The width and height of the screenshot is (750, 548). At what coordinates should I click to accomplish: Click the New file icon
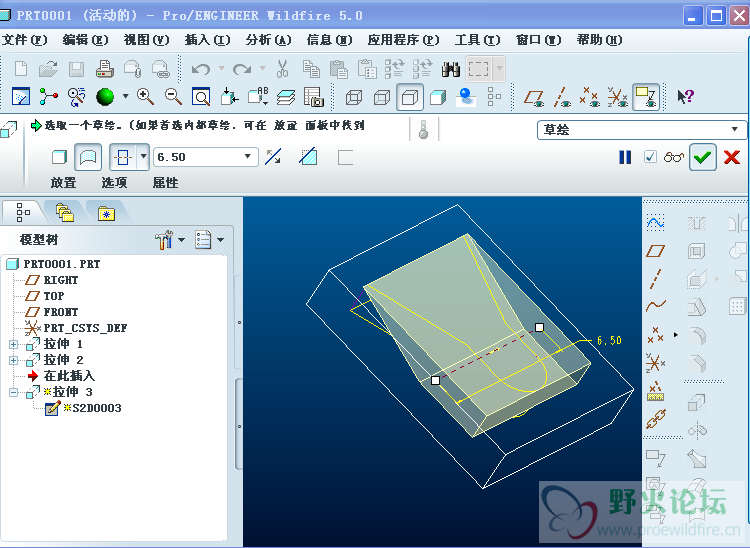pos(21,69)
